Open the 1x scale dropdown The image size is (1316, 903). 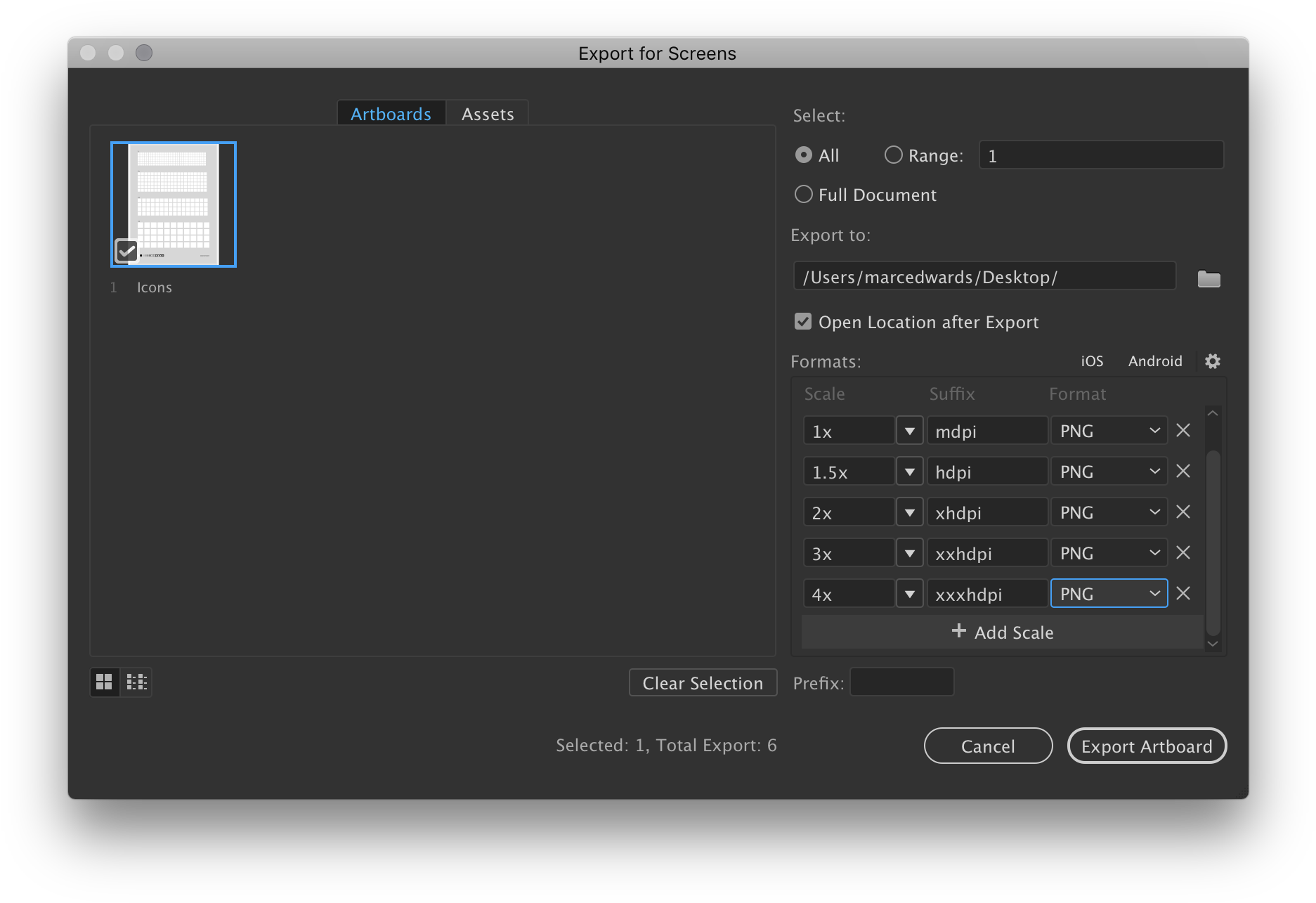coord(909,430)
